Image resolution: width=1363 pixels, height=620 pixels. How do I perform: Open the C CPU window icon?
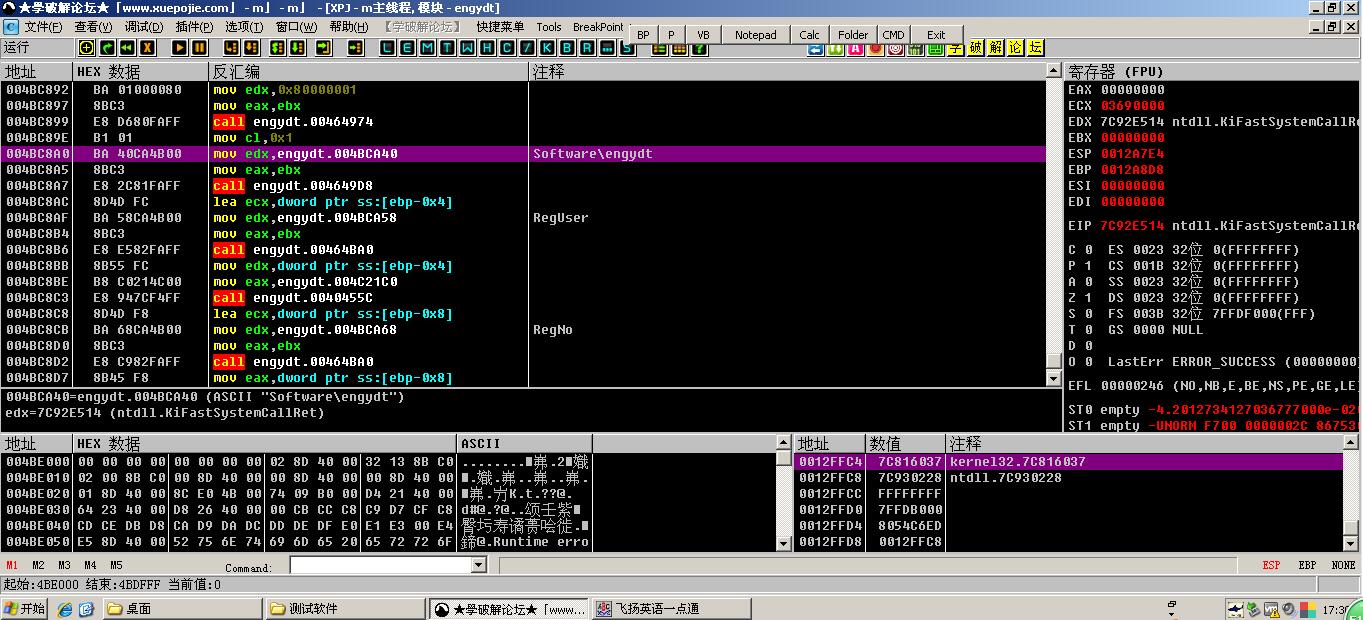(x=507, y=48)
